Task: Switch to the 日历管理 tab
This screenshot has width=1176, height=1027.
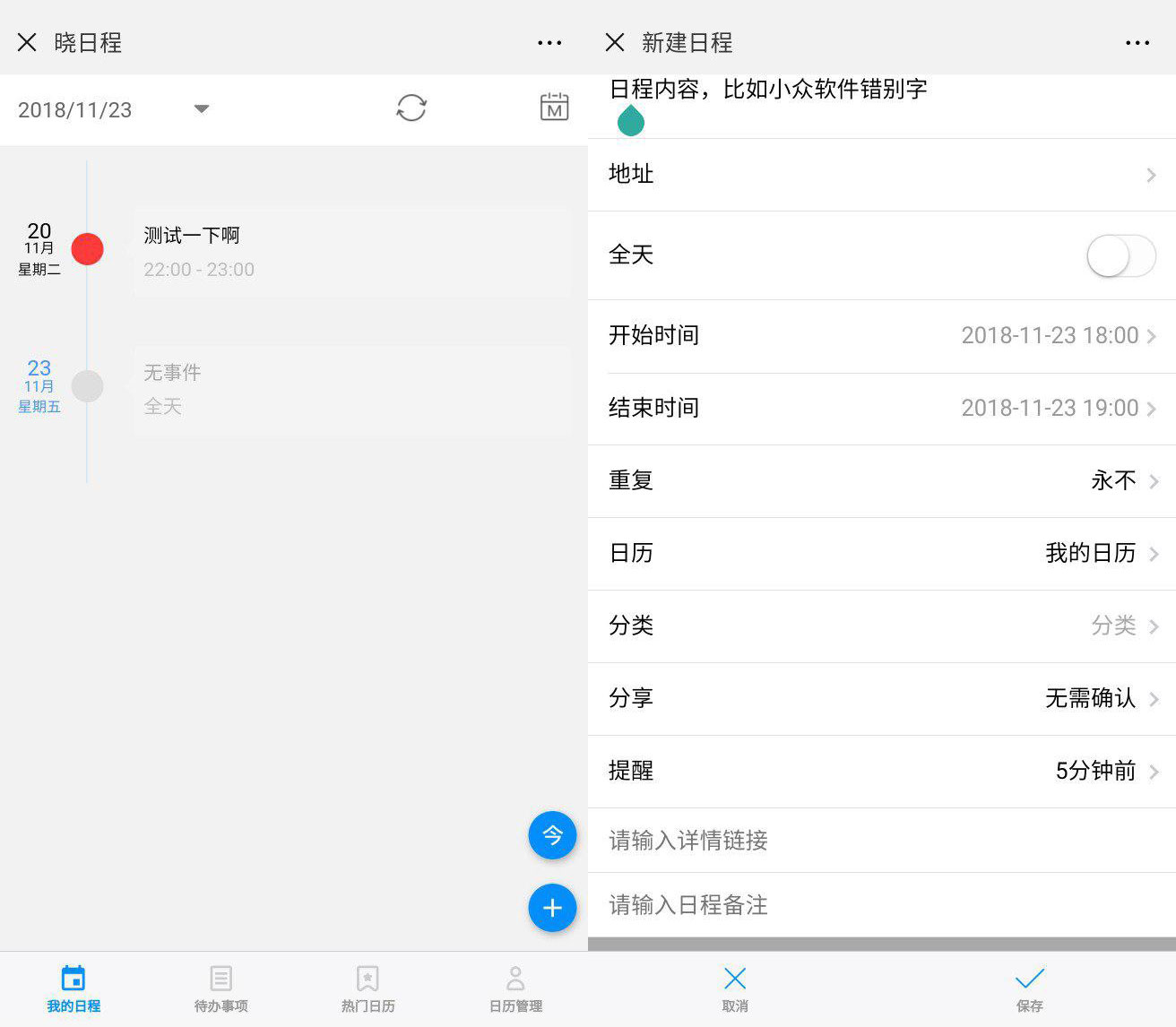Action: point(515,989)
